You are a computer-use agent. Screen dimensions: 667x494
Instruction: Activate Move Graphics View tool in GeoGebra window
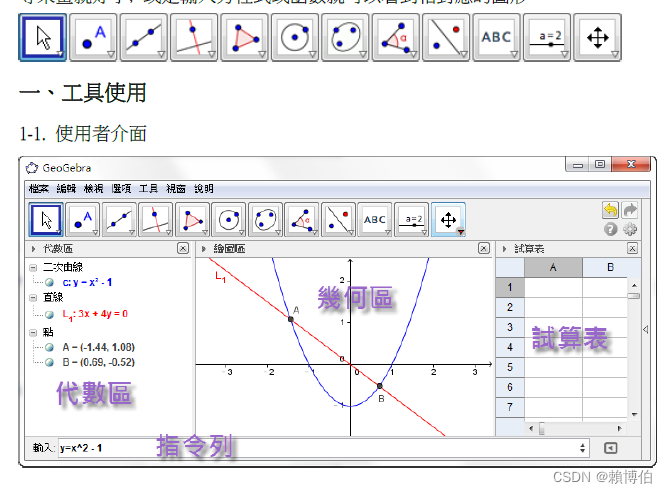[x=448, y=220]
